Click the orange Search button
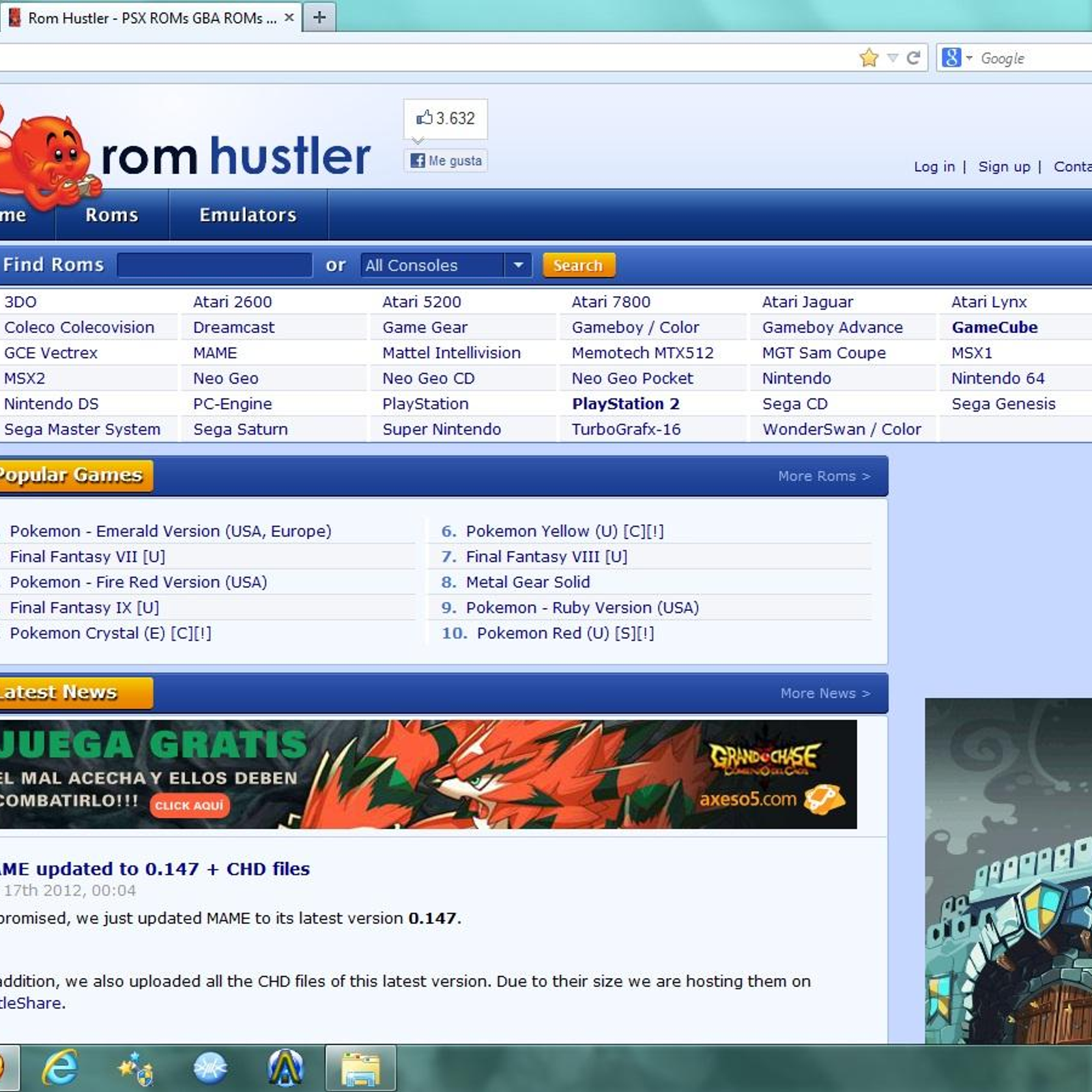 [579, 265]
